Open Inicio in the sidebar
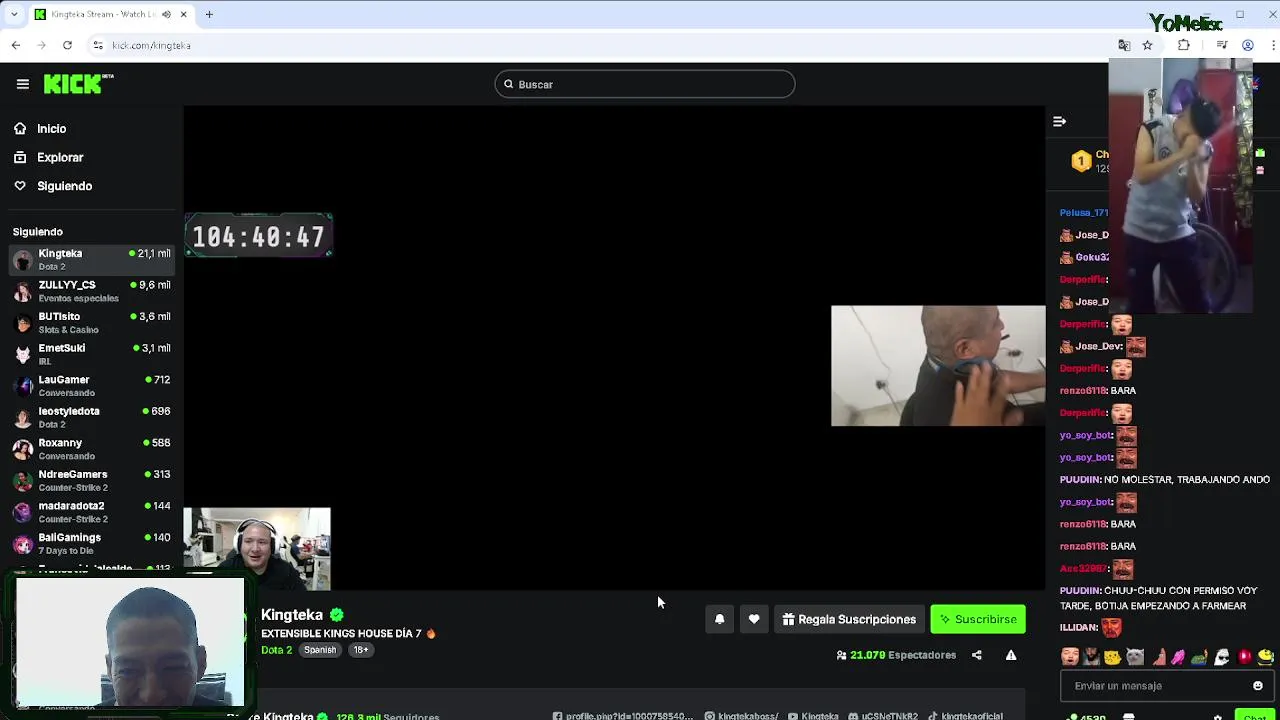The height and width of the screenshot is (720, 1280). (x=40, y=128)
